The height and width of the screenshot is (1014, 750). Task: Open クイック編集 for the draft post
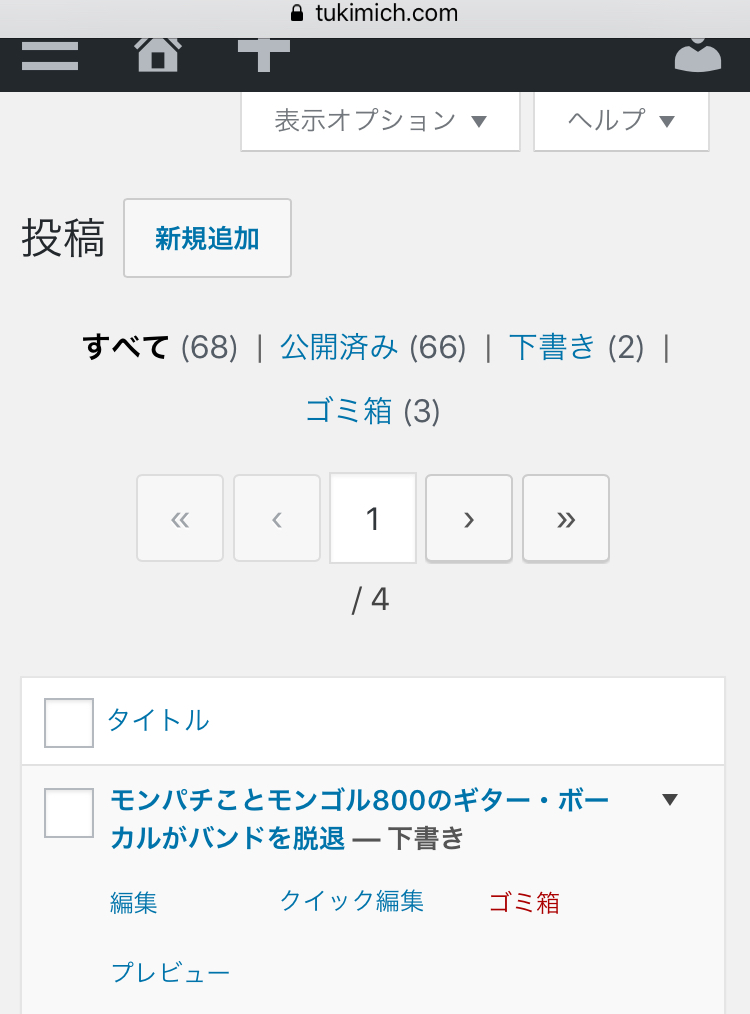click(x=352, y=901)
